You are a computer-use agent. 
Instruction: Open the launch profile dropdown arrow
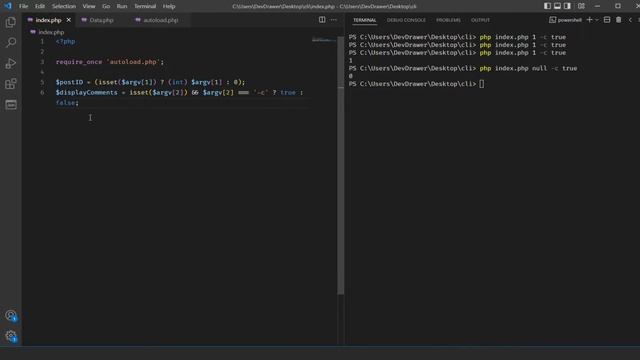point(597,20)
